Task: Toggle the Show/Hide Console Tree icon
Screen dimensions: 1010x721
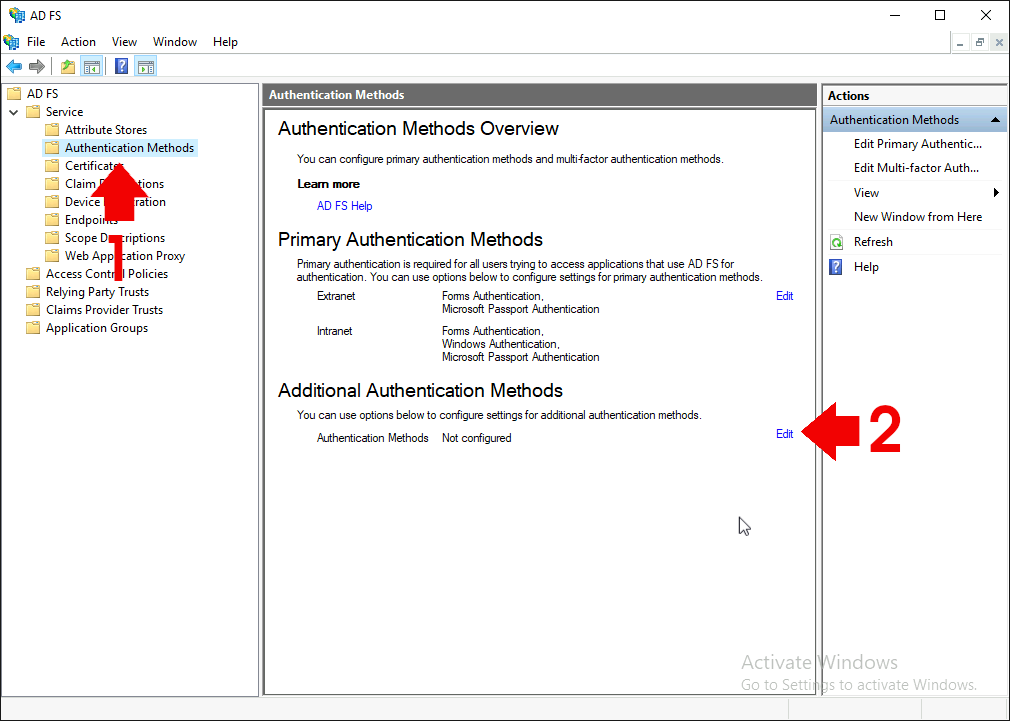Action: 92,66
